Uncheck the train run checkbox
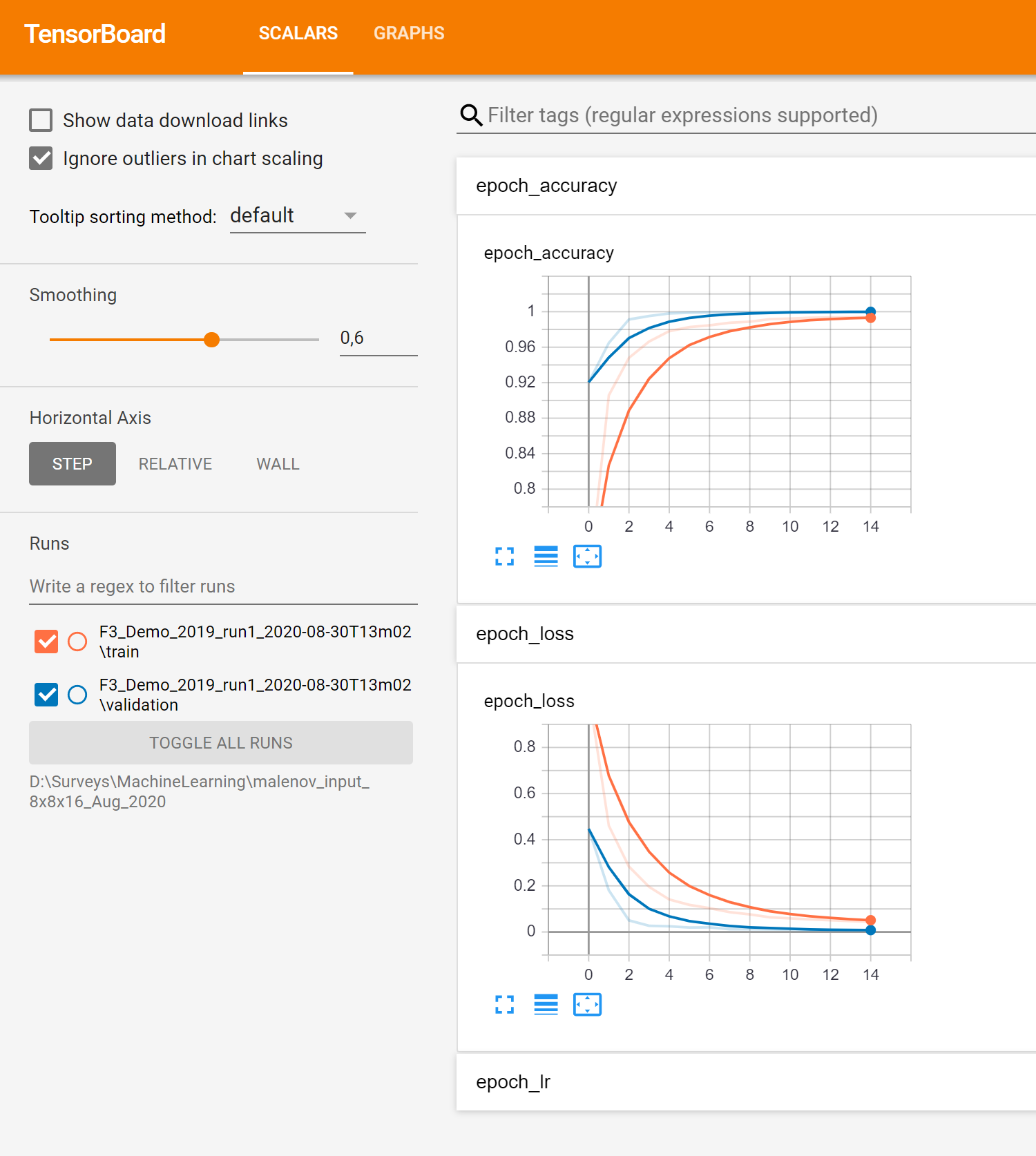 tap(46, 642)
